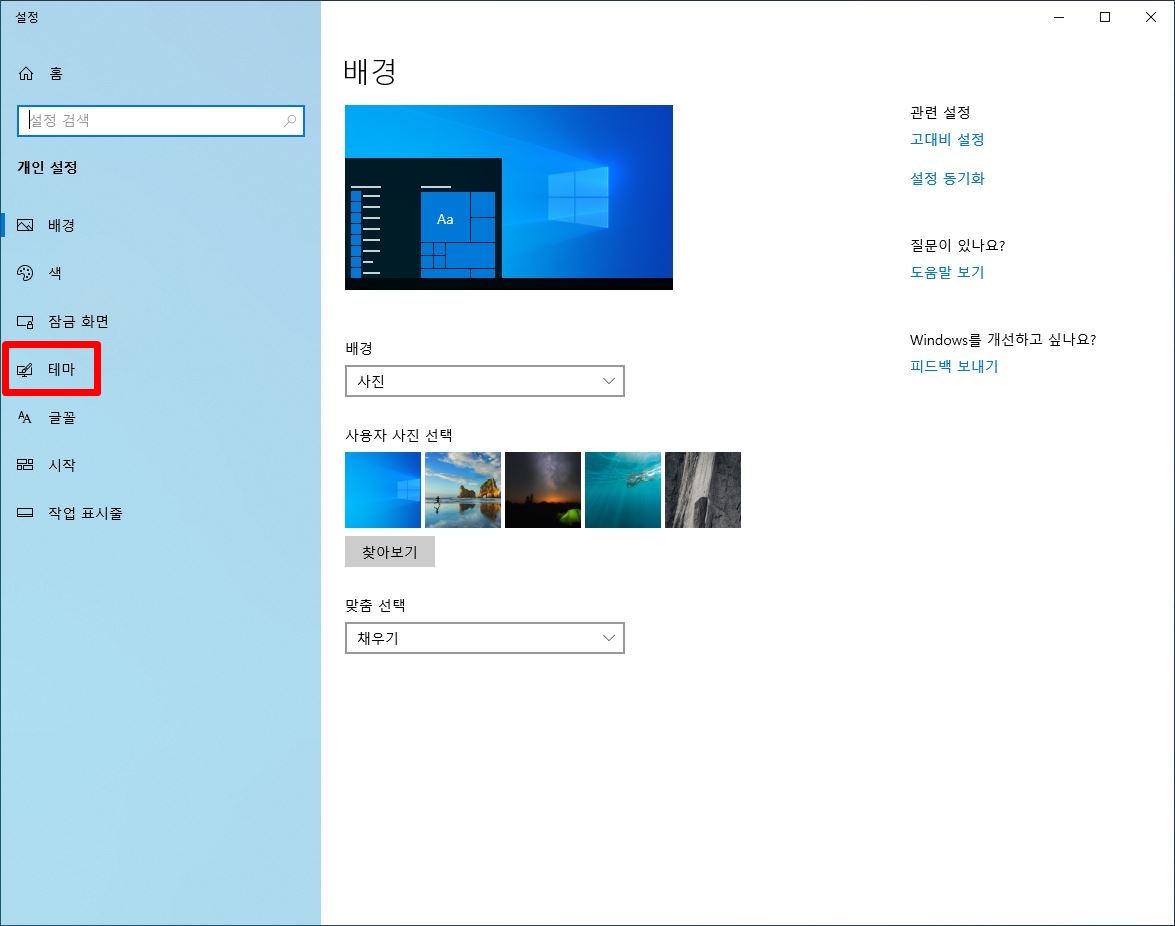Expand the 배경 dropdown showing 사진
The width and height of the screenshot is (1175, 926).
tap(485, 381)
